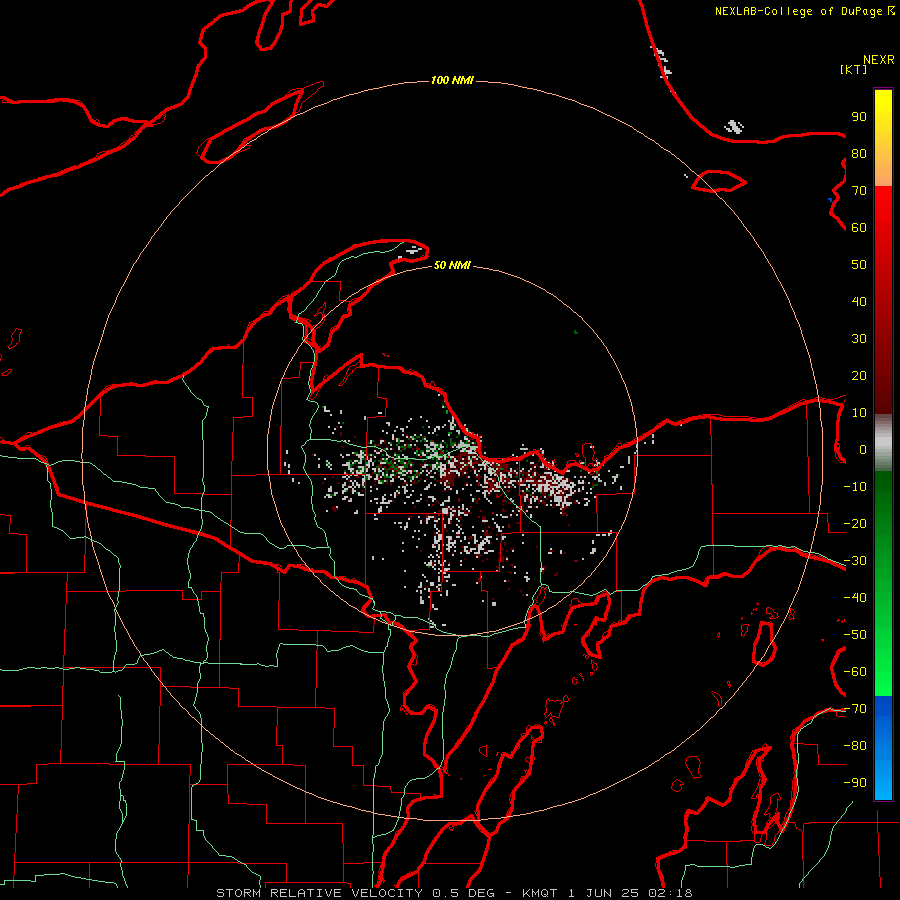Click the "STORM RELATIVE VELOCITY" caption text
This screenshot has width=900, height=900.
point(319,893)
